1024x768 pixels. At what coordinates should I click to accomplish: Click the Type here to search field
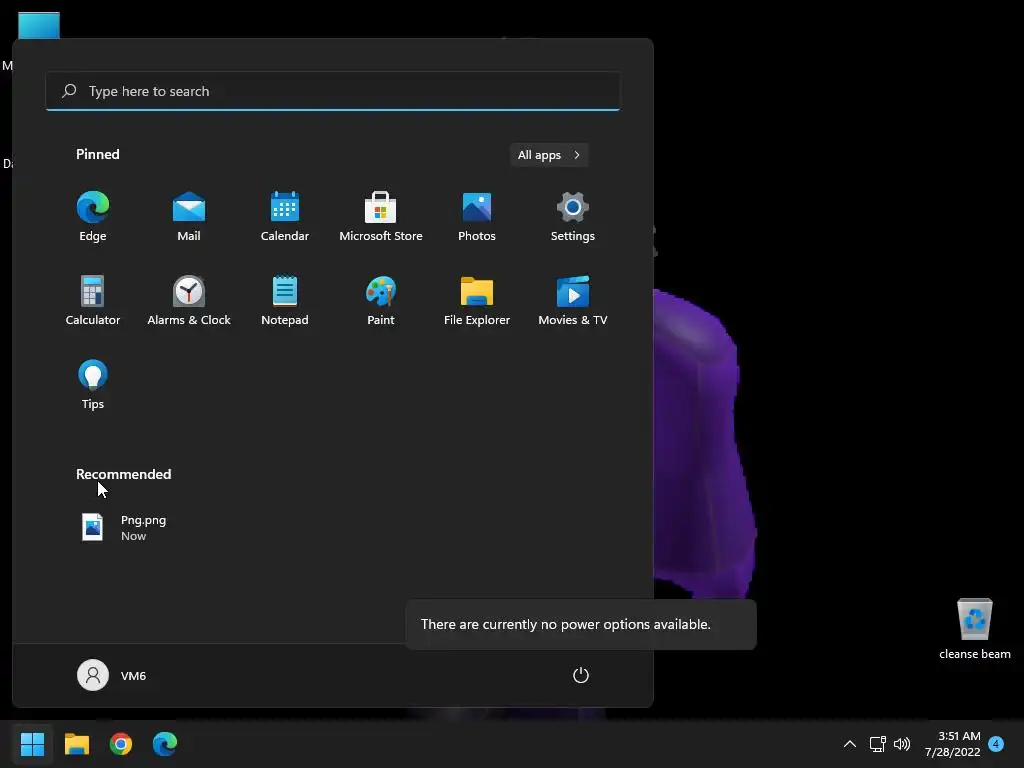point(332,91)
